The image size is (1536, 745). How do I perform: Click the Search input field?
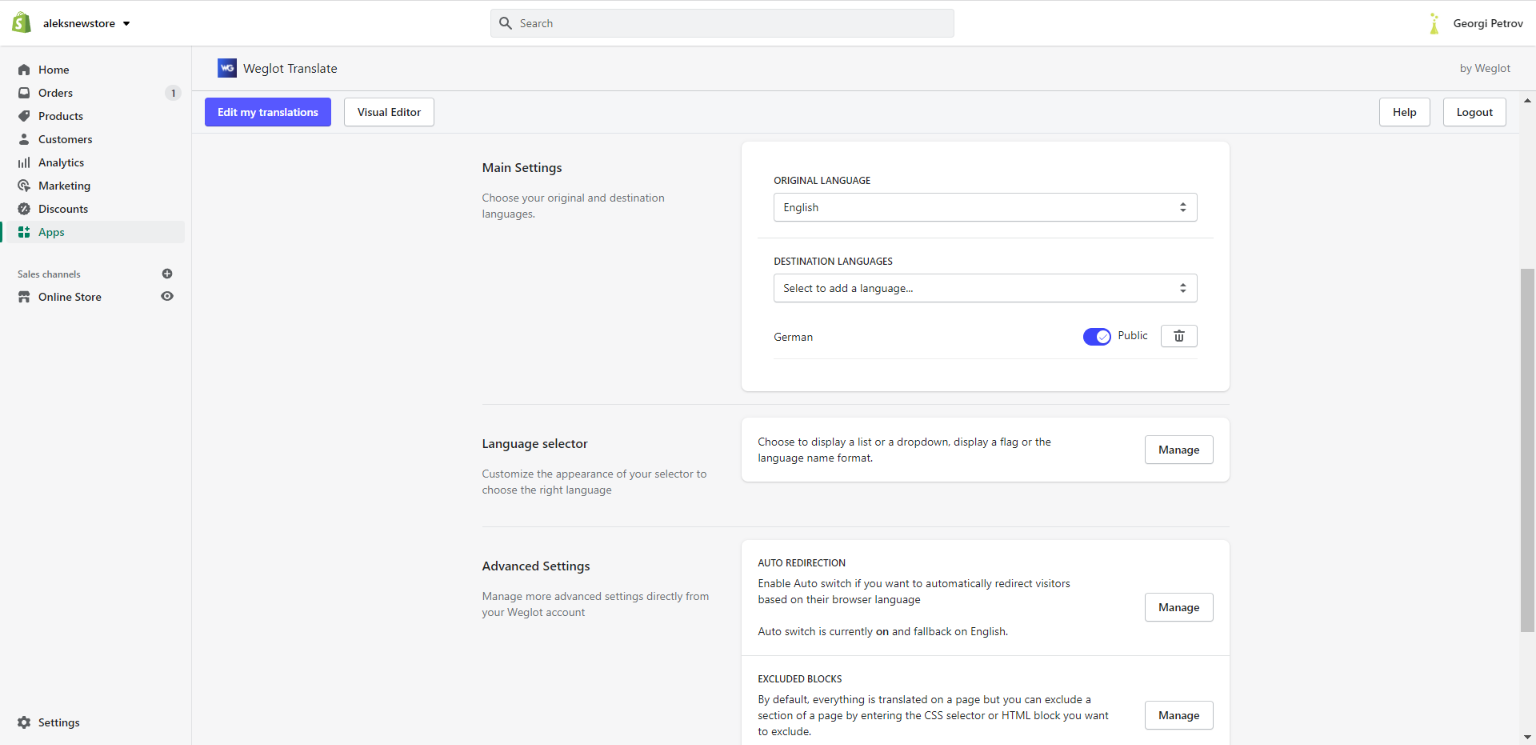click(722, 23)
